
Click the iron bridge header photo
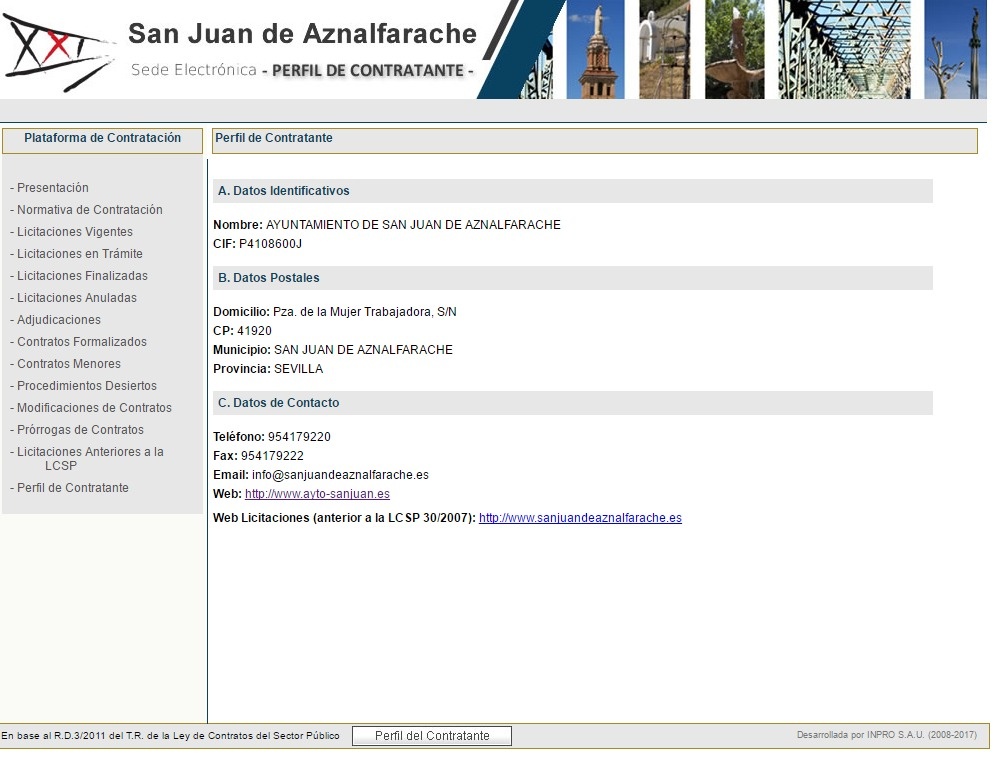(844, 50)
